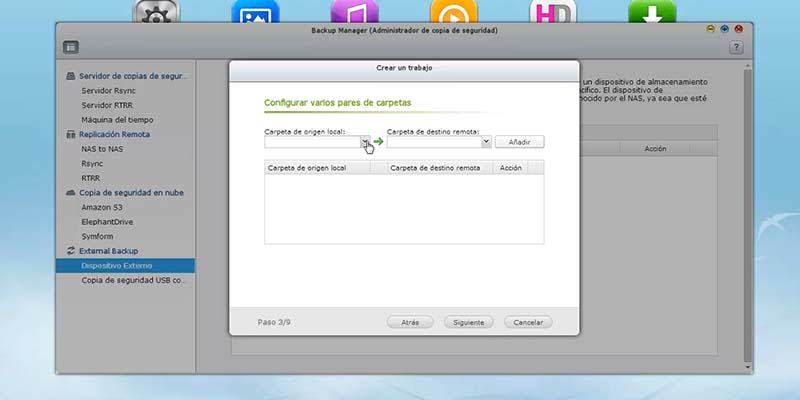Click the Acción column header in dialog
Viewport: 800px width, 400px height.
pos(510,168)
